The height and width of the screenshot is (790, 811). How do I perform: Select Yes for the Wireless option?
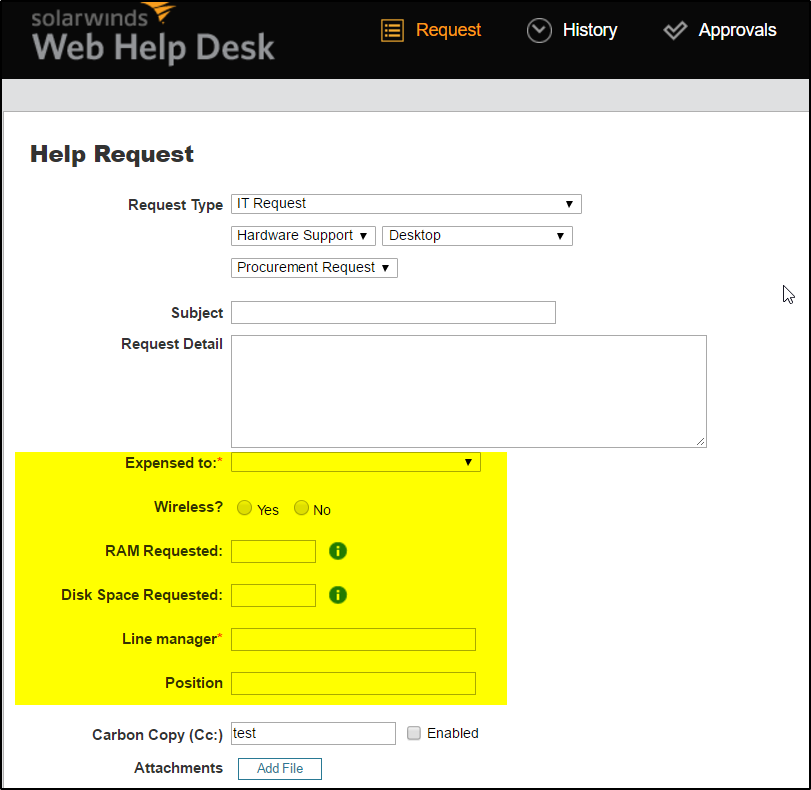[x=244, y=508]
